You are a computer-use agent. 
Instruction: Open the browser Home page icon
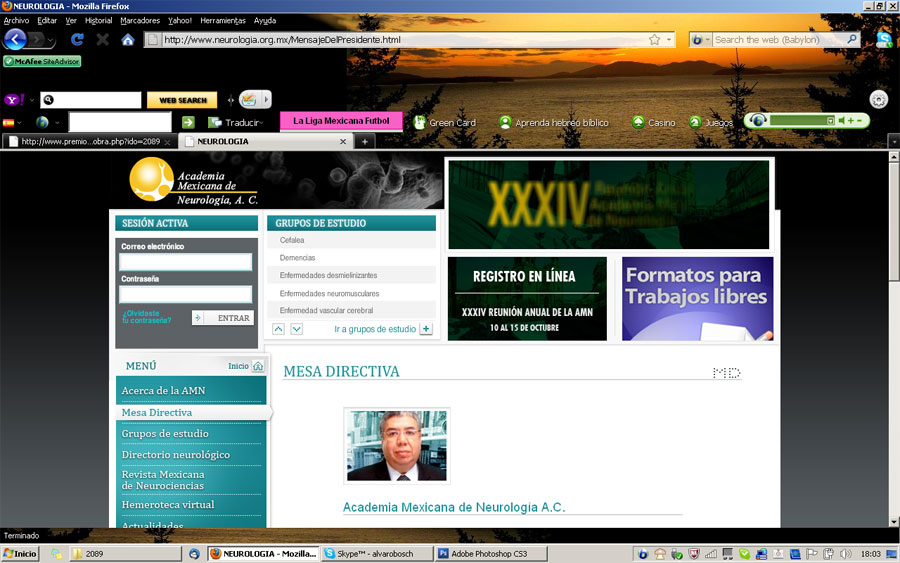click(128, 40)
